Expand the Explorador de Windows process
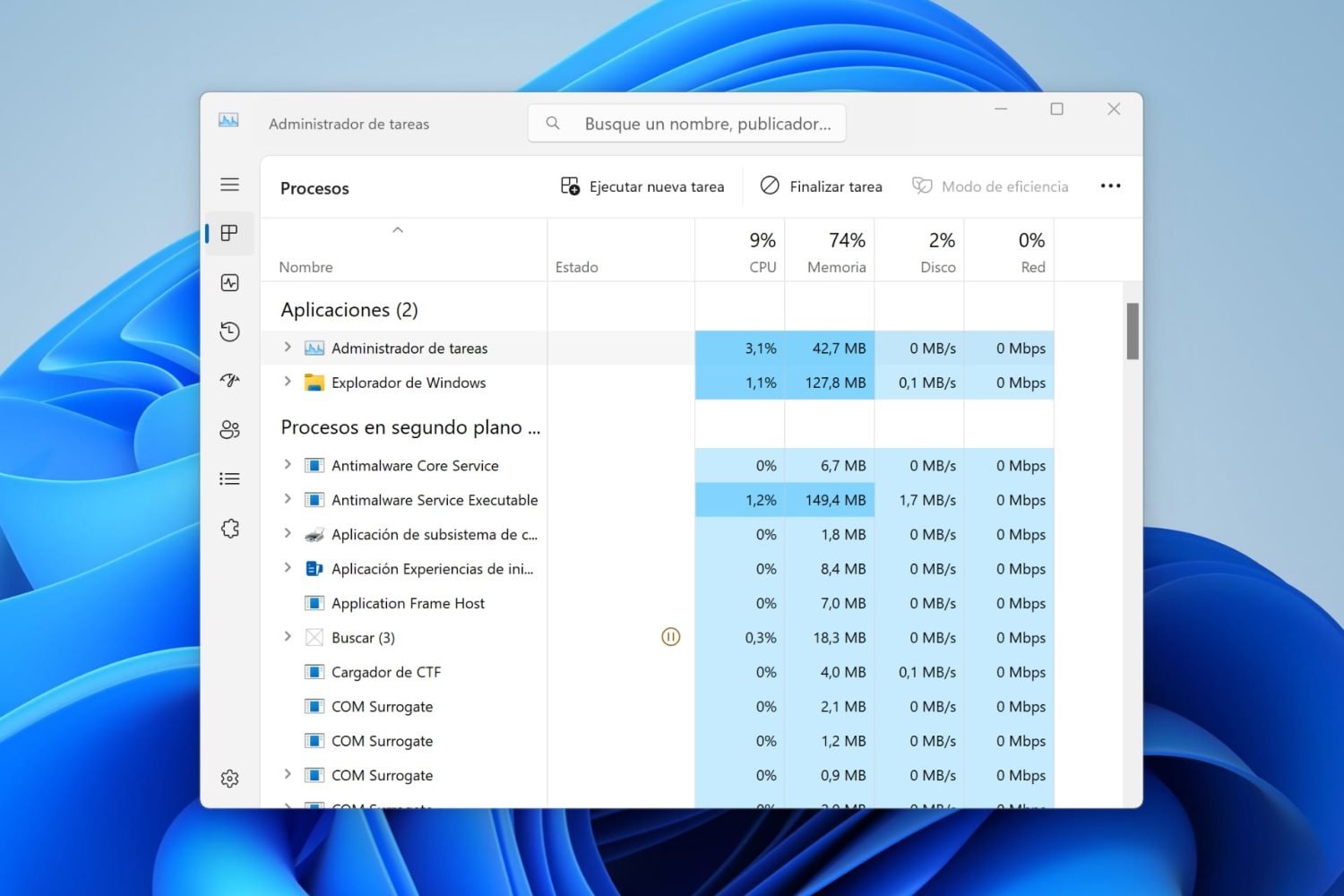 point(287,382)
